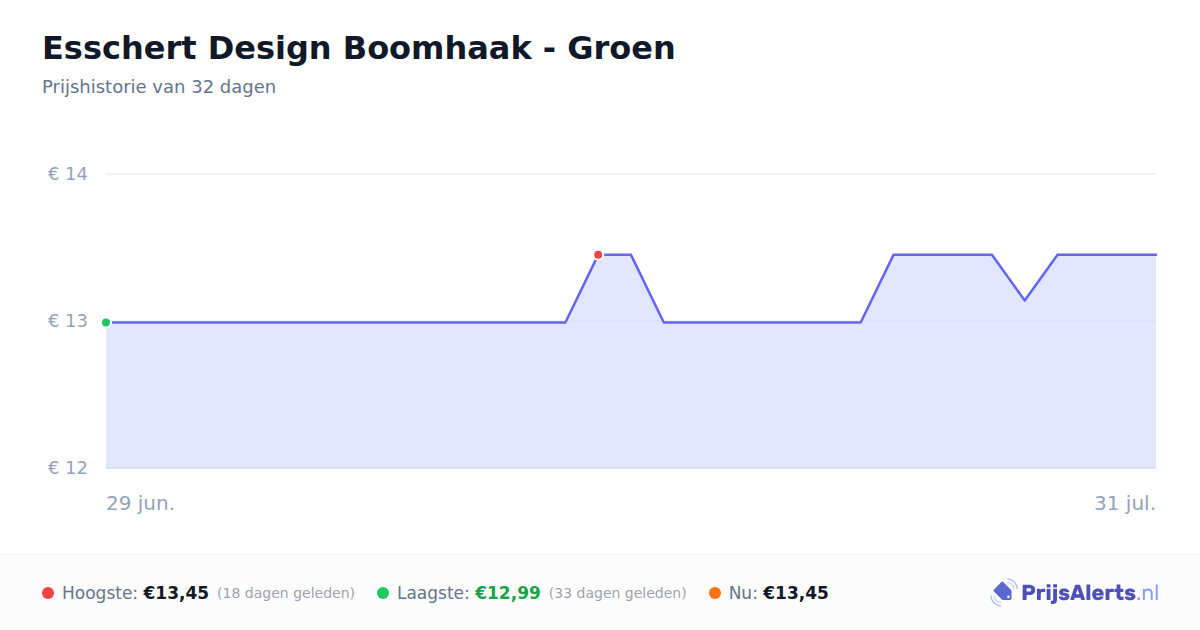Click the PrijsAlerts price tag logo icon
The height and width of the screenshot is (630, 1200).
1004,593
